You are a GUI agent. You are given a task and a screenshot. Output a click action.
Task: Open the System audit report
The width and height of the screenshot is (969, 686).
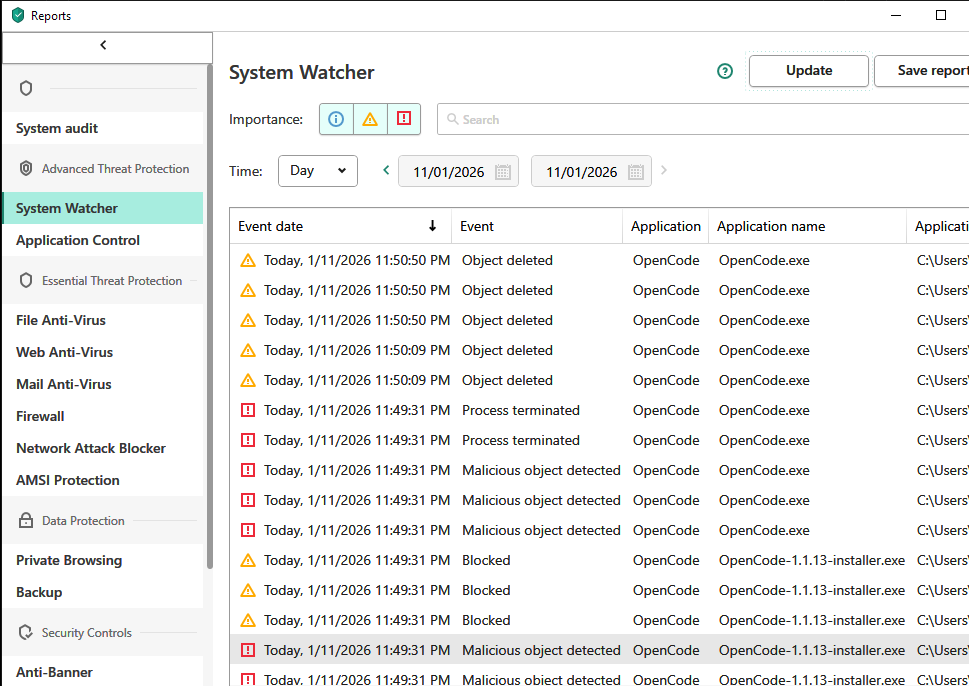point(103,129)
